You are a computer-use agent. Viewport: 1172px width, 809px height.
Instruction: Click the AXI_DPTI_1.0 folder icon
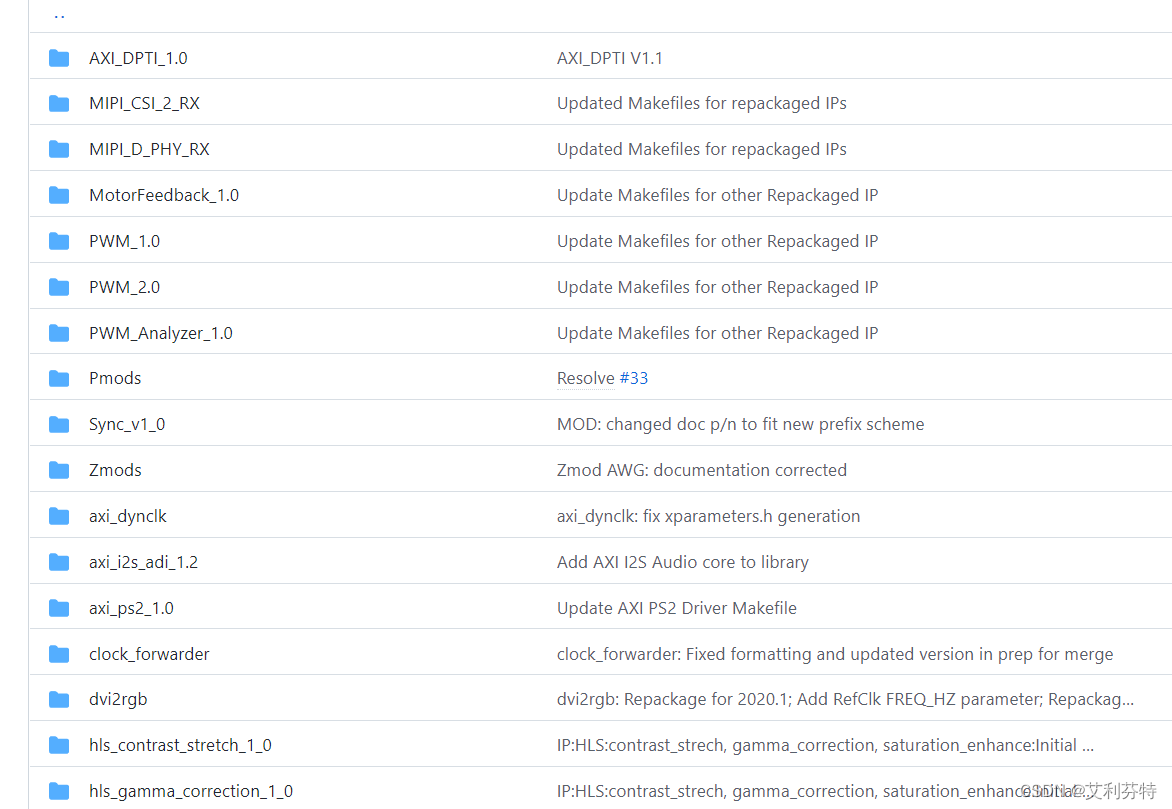pyautogui.click(x=59, y=58)
